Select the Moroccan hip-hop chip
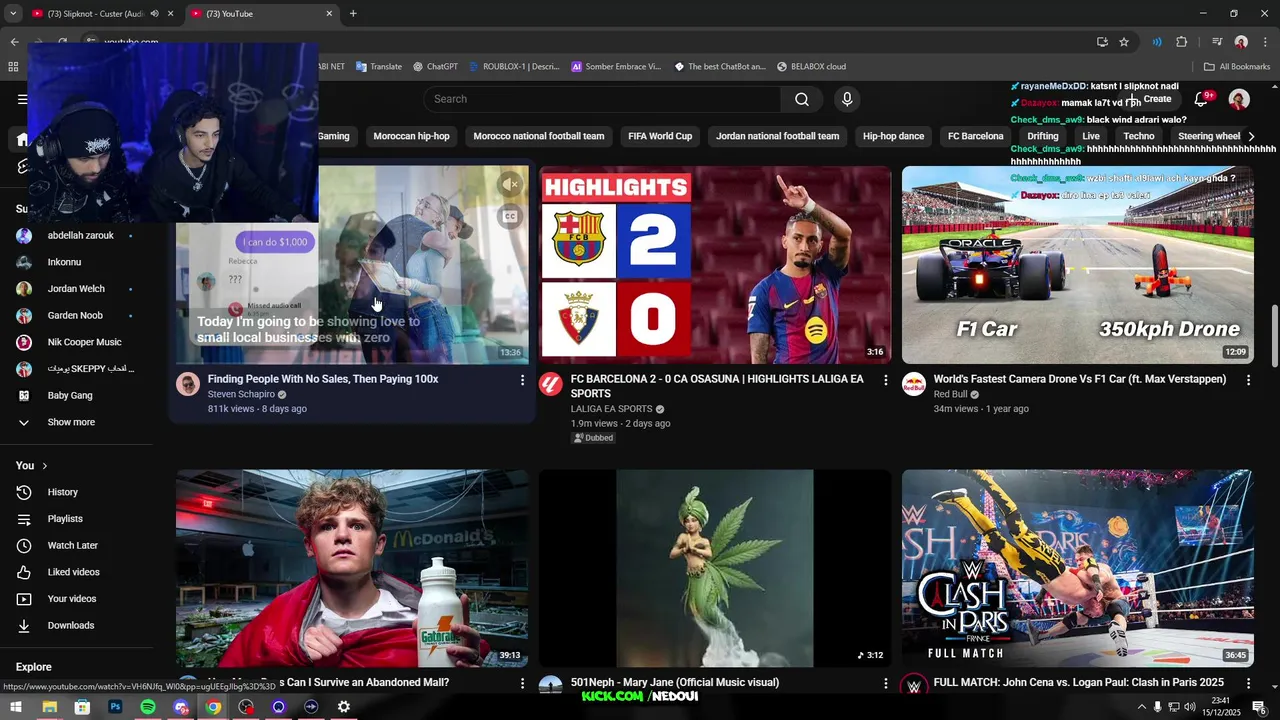 (x=411, y=136)
